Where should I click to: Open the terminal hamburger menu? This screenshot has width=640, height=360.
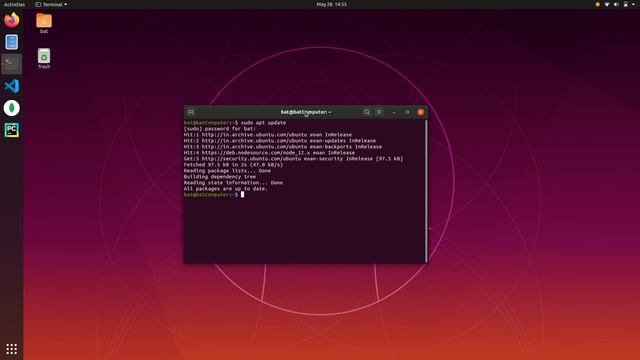[x=379, y=112]
